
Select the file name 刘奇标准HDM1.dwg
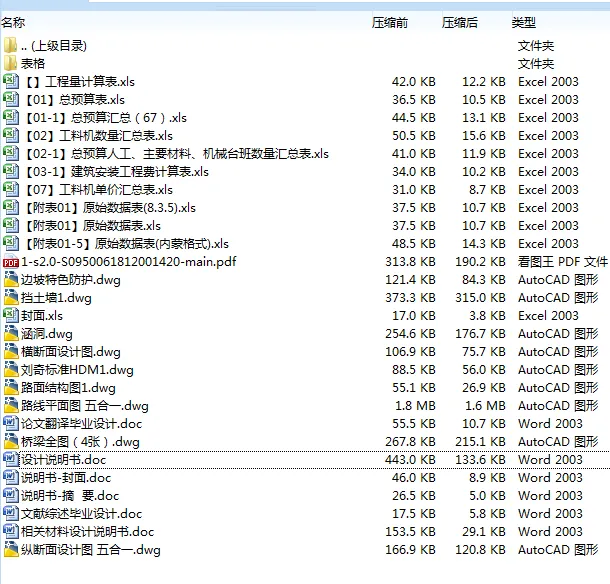coord(77,370)
